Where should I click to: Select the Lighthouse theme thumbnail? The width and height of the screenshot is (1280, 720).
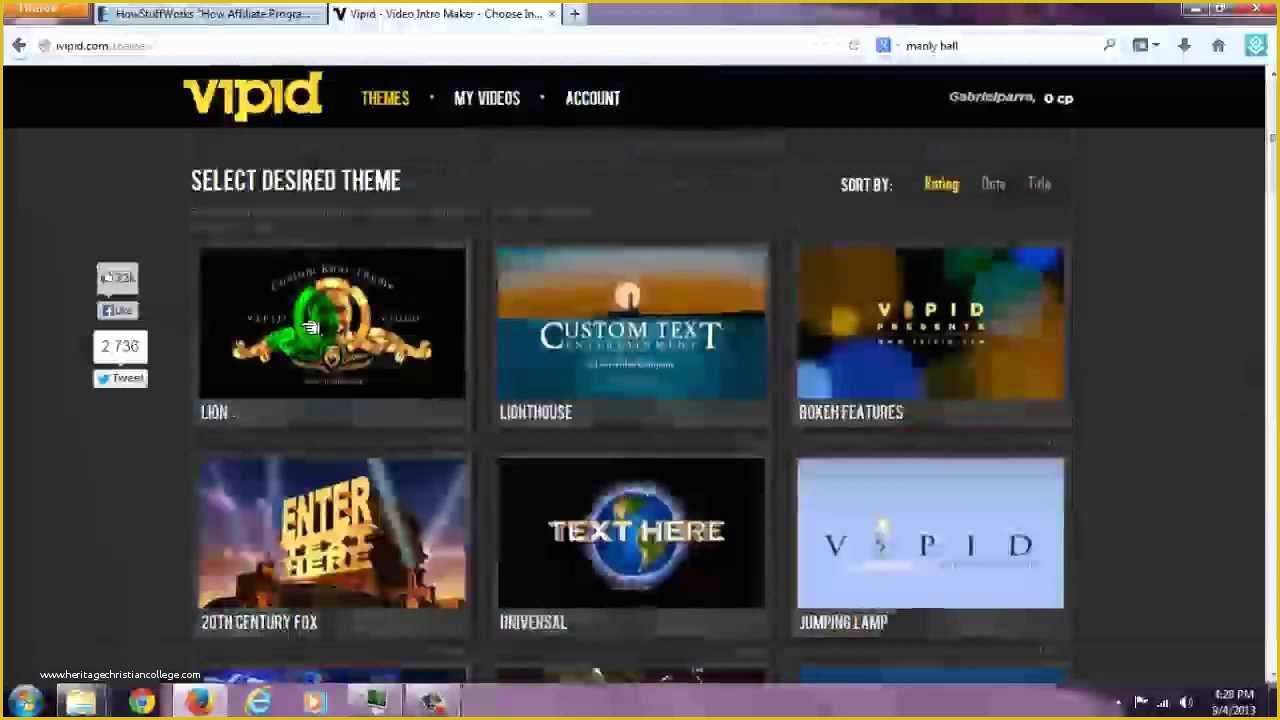coord(632,323)
